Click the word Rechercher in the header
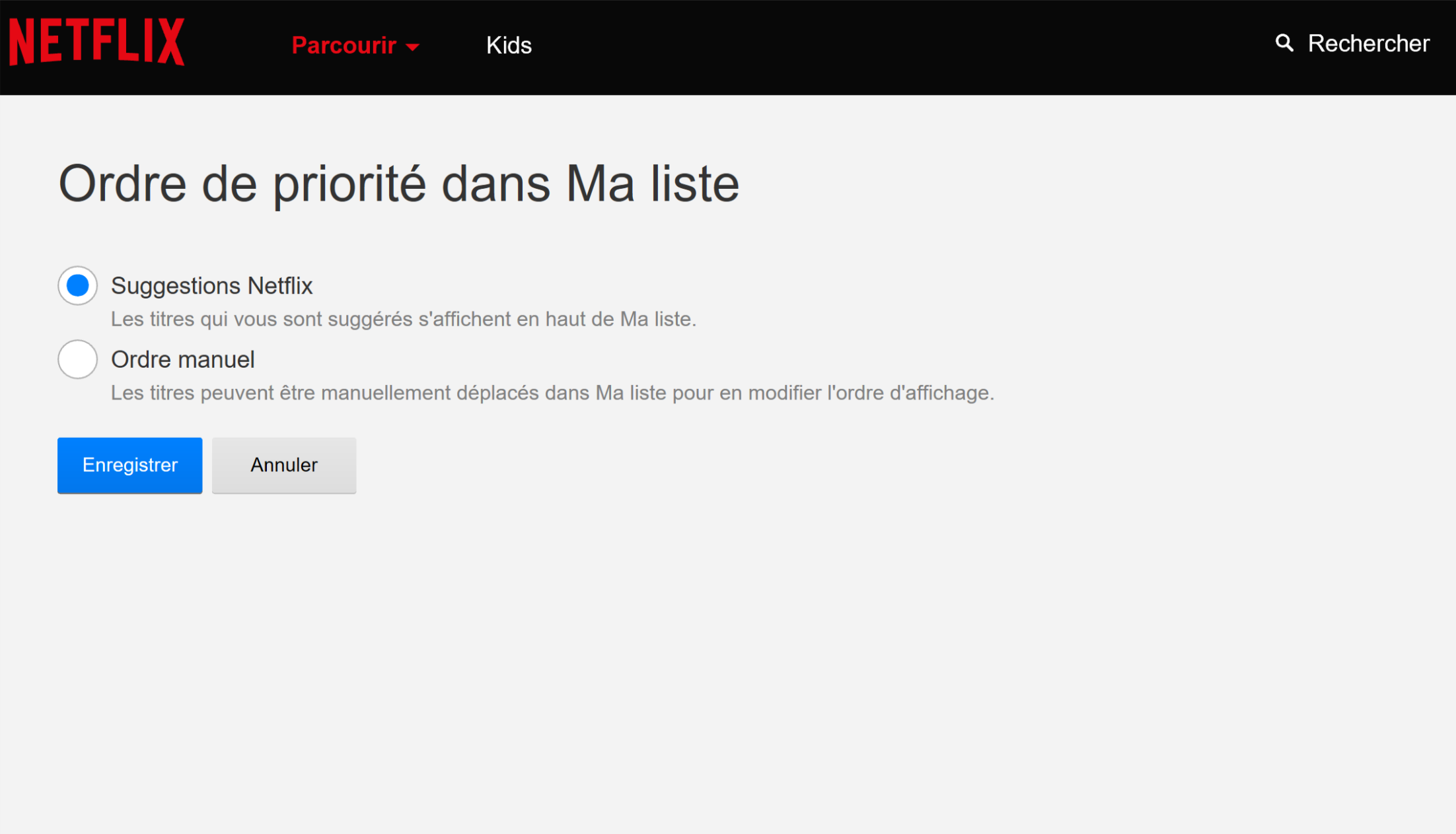 (x=1368, y=44)
